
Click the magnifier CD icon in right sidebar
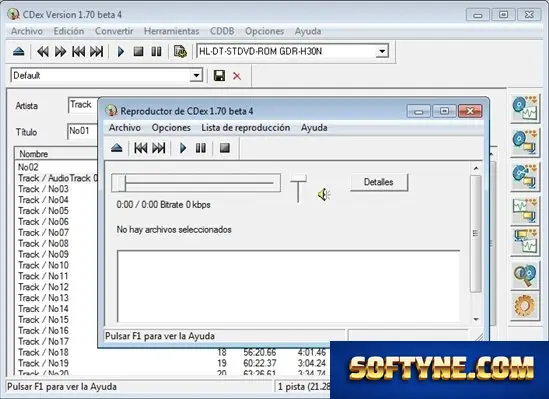point(524,275)
